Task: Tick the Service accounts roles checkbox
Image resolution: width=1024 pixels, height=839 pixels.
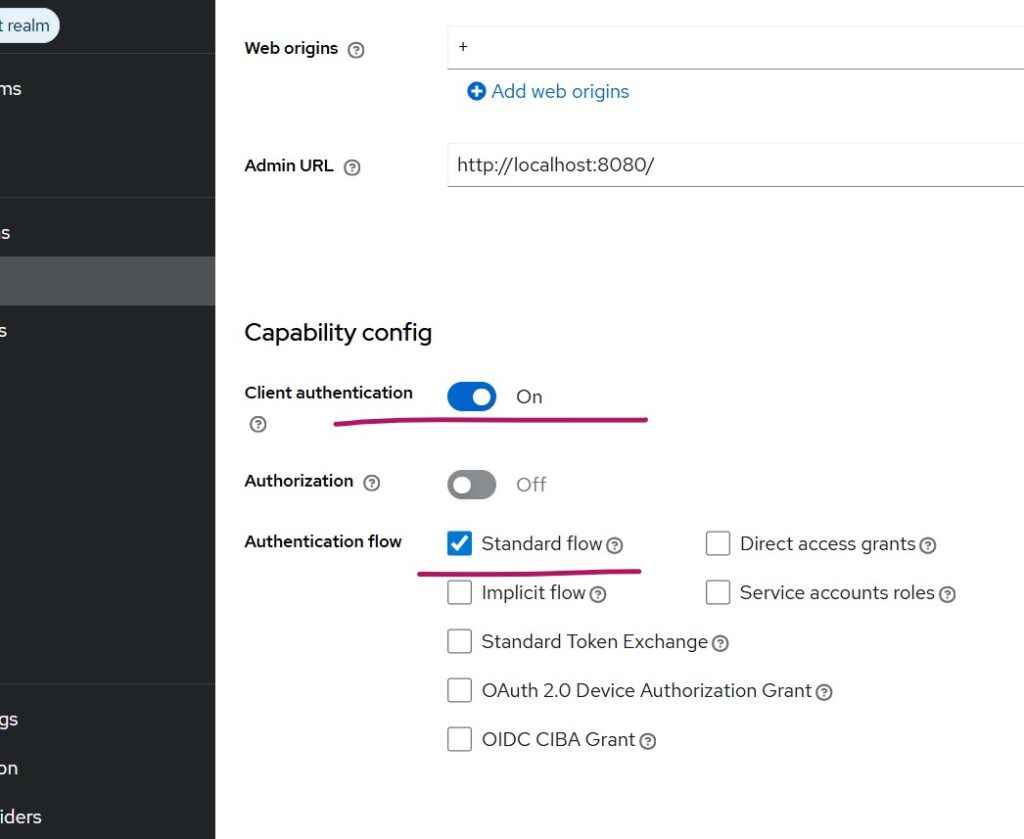Action: [x=718, y=592]
